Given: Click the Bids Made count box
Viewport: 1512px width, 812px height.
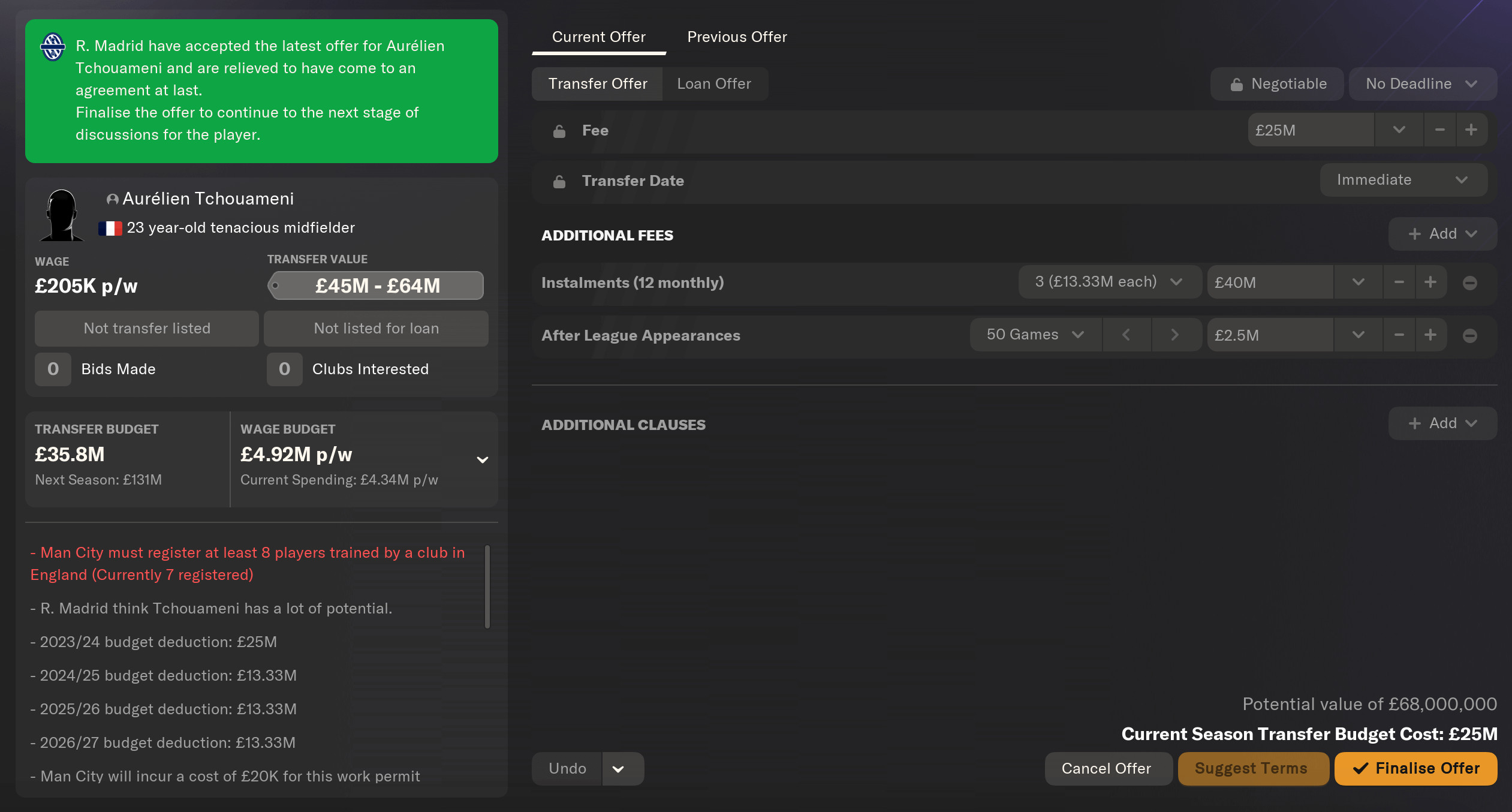Looking at the screenshot, I should 53,369.
